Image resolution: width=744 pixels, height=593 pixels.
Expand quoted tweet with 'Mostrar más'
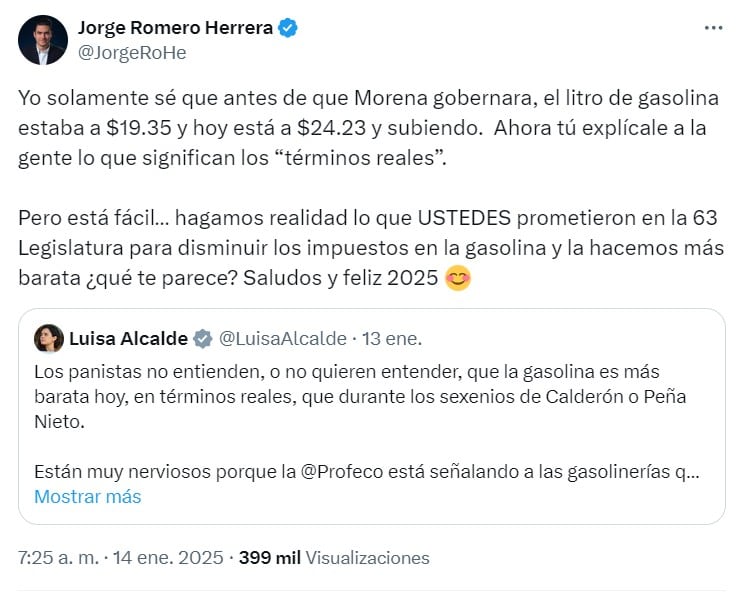click(x=88, y=496)
